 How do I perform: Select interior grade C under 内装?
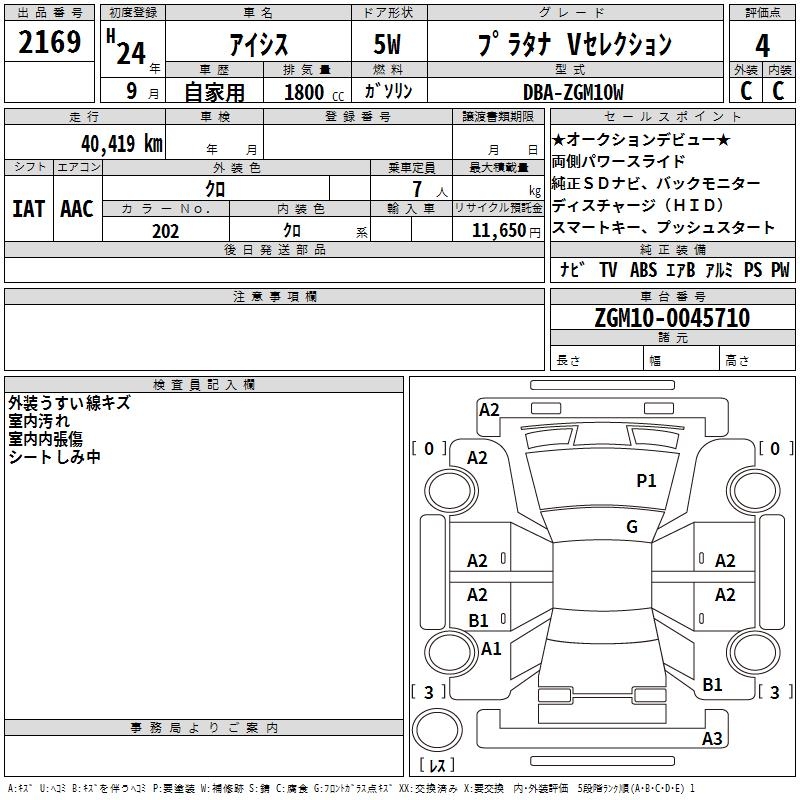click(779, 91)
